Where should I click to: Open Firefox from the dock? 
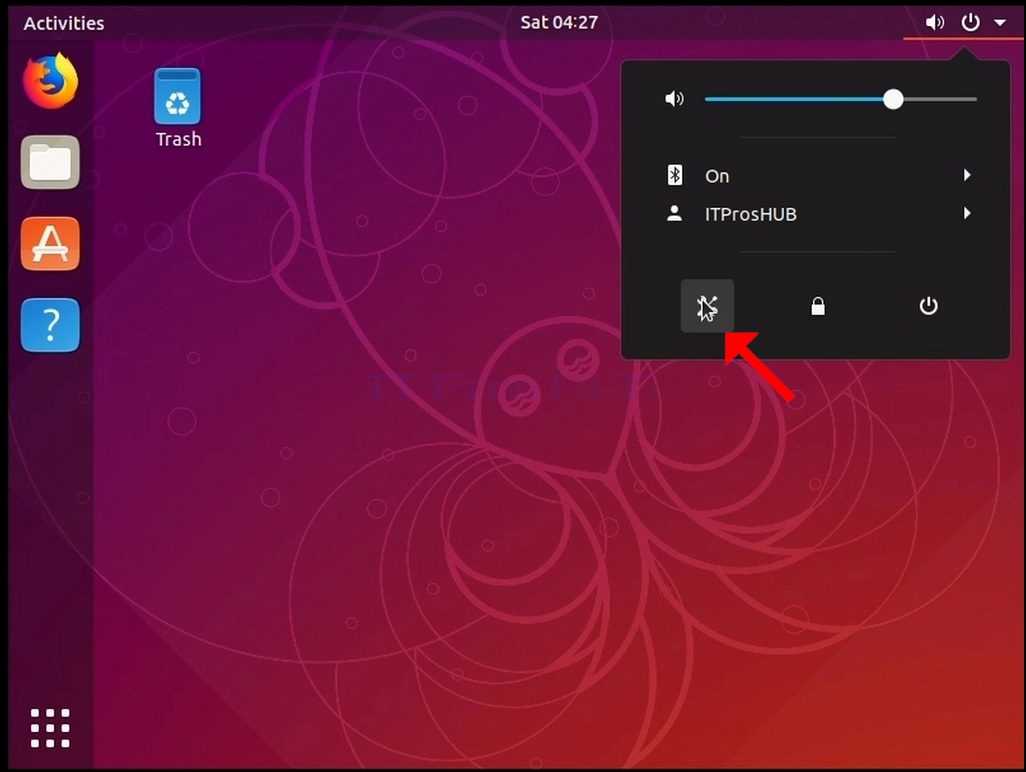(x=50, y=81)
